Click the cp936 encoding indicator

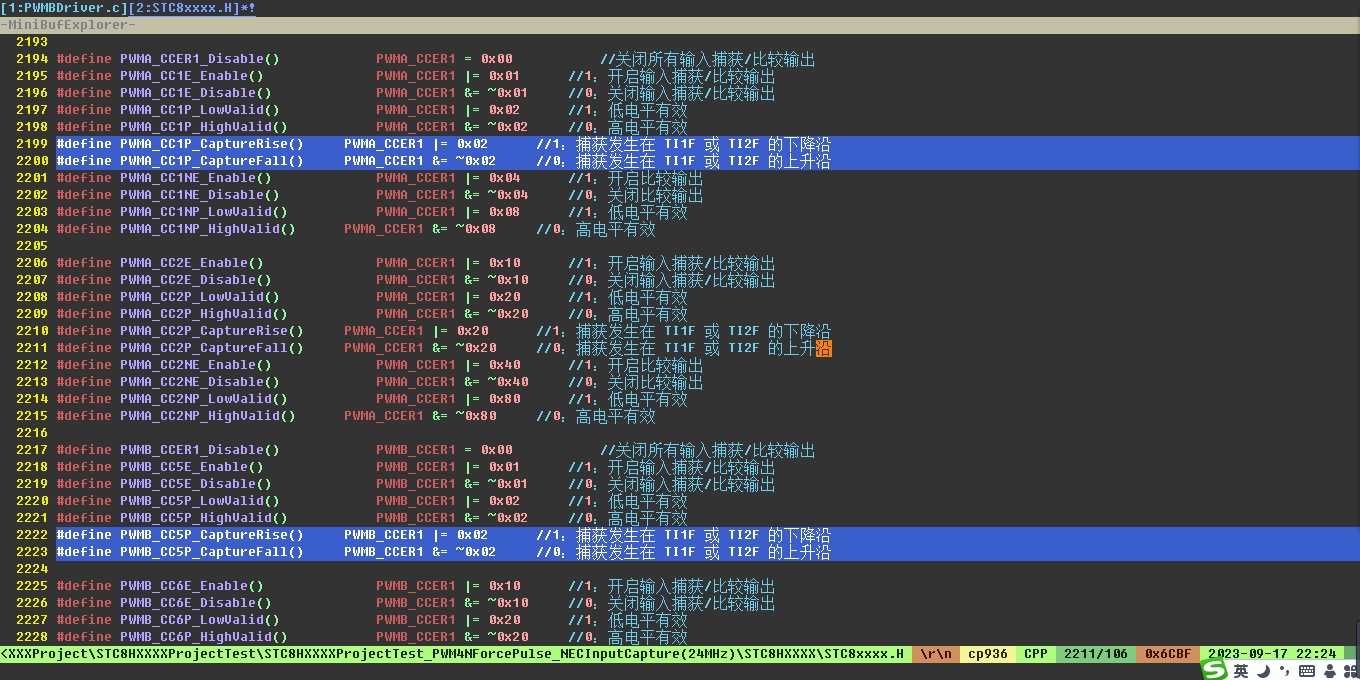988,654
